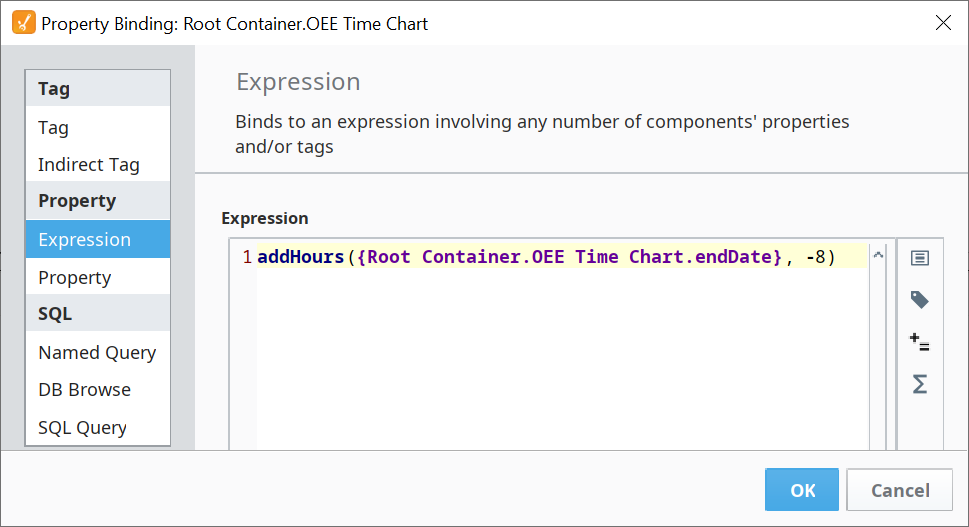The image size is (969, 527).
Task: Select DB Browse binding
Action: (84, 390)
